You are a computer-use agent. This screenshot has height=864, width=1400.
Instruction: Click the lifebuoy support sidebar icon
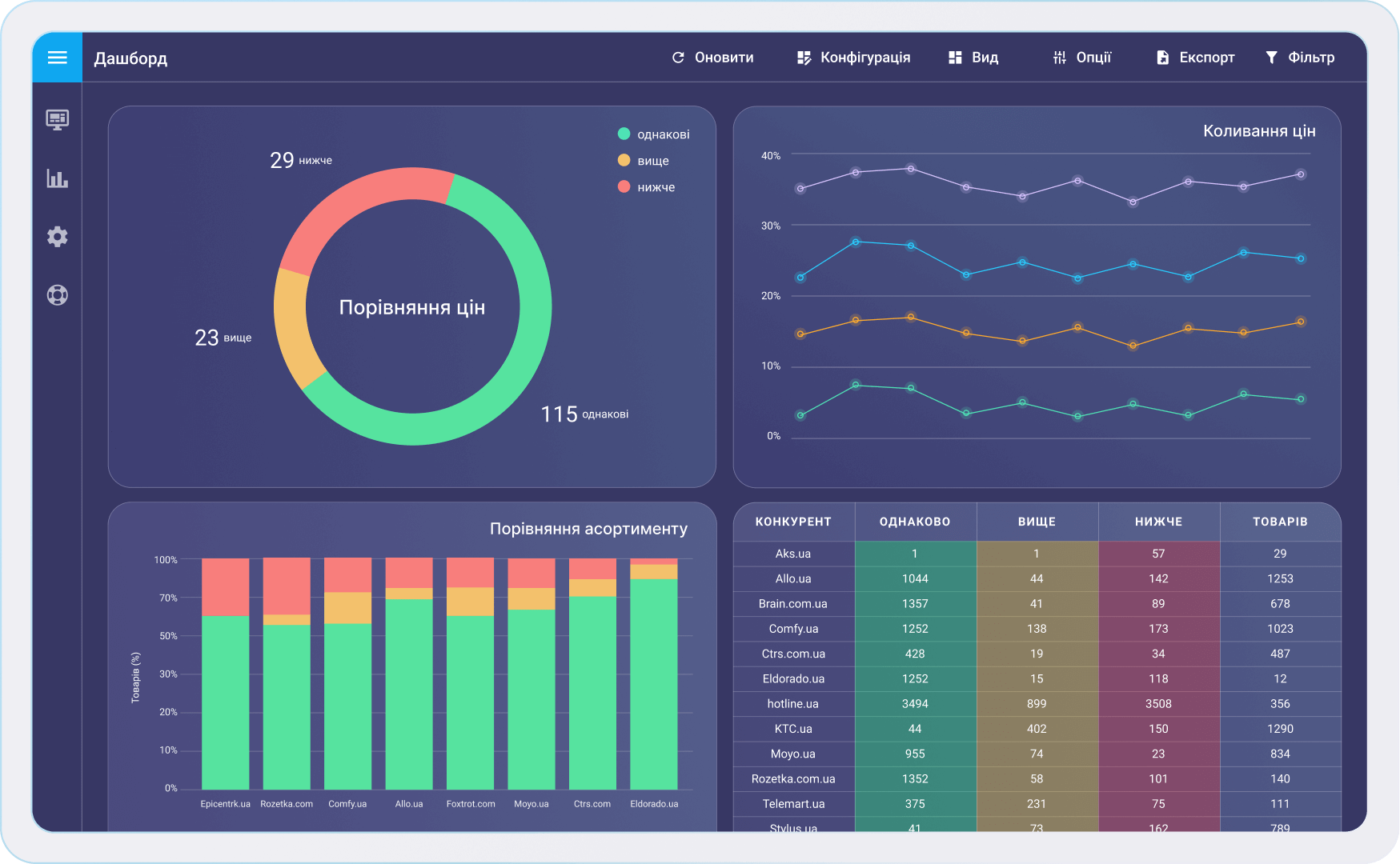click(57, 295)
